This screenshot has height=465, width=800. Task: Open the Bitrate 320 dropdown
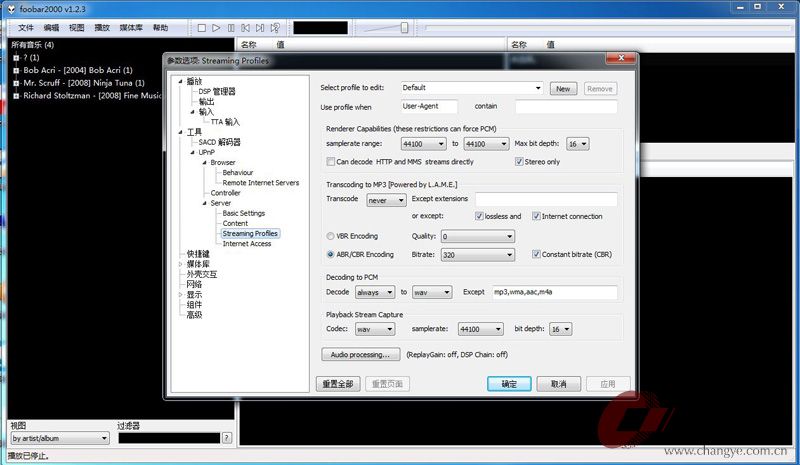[x=478, y=255]
